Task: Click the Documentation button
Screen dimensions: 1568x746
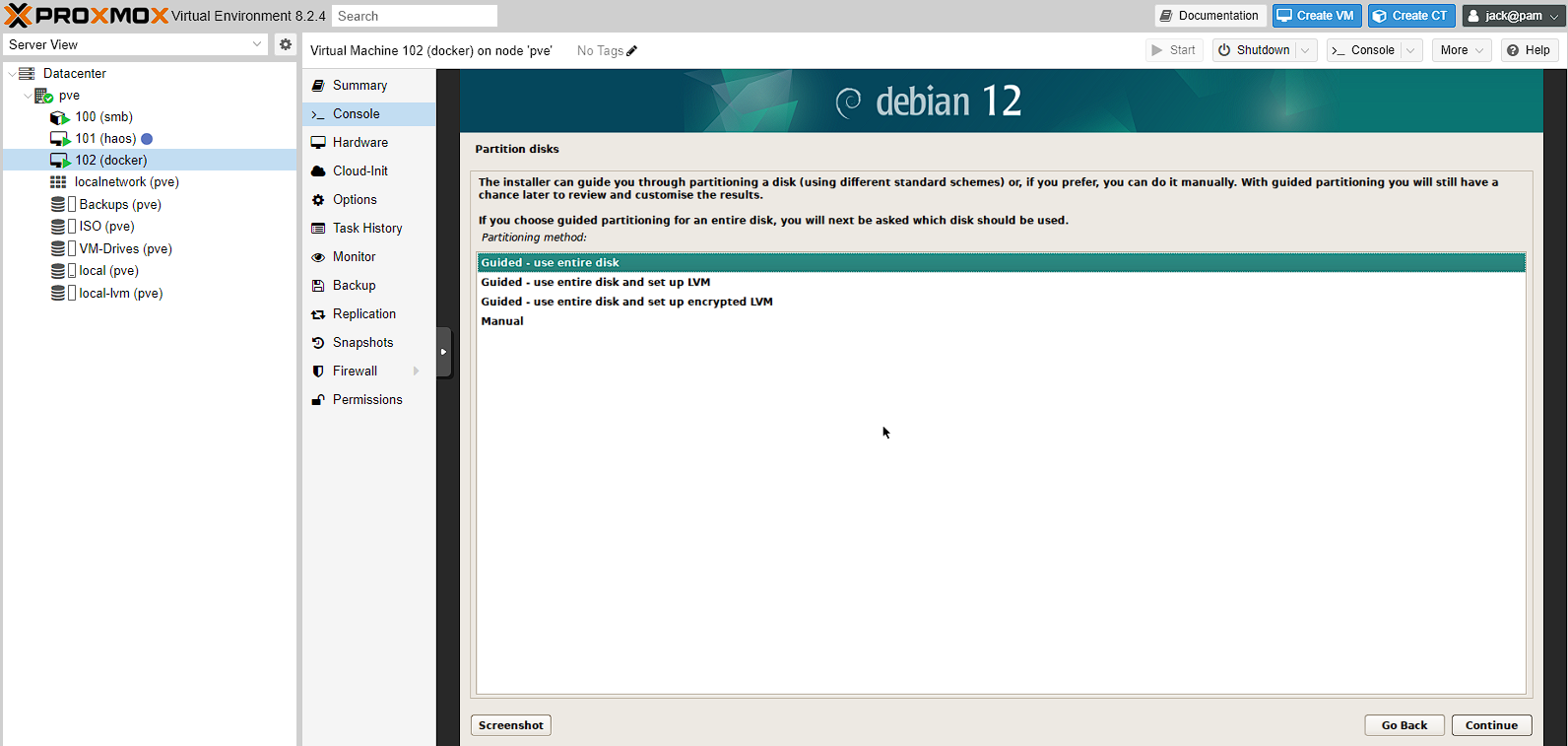Action: click(1210, 16)
